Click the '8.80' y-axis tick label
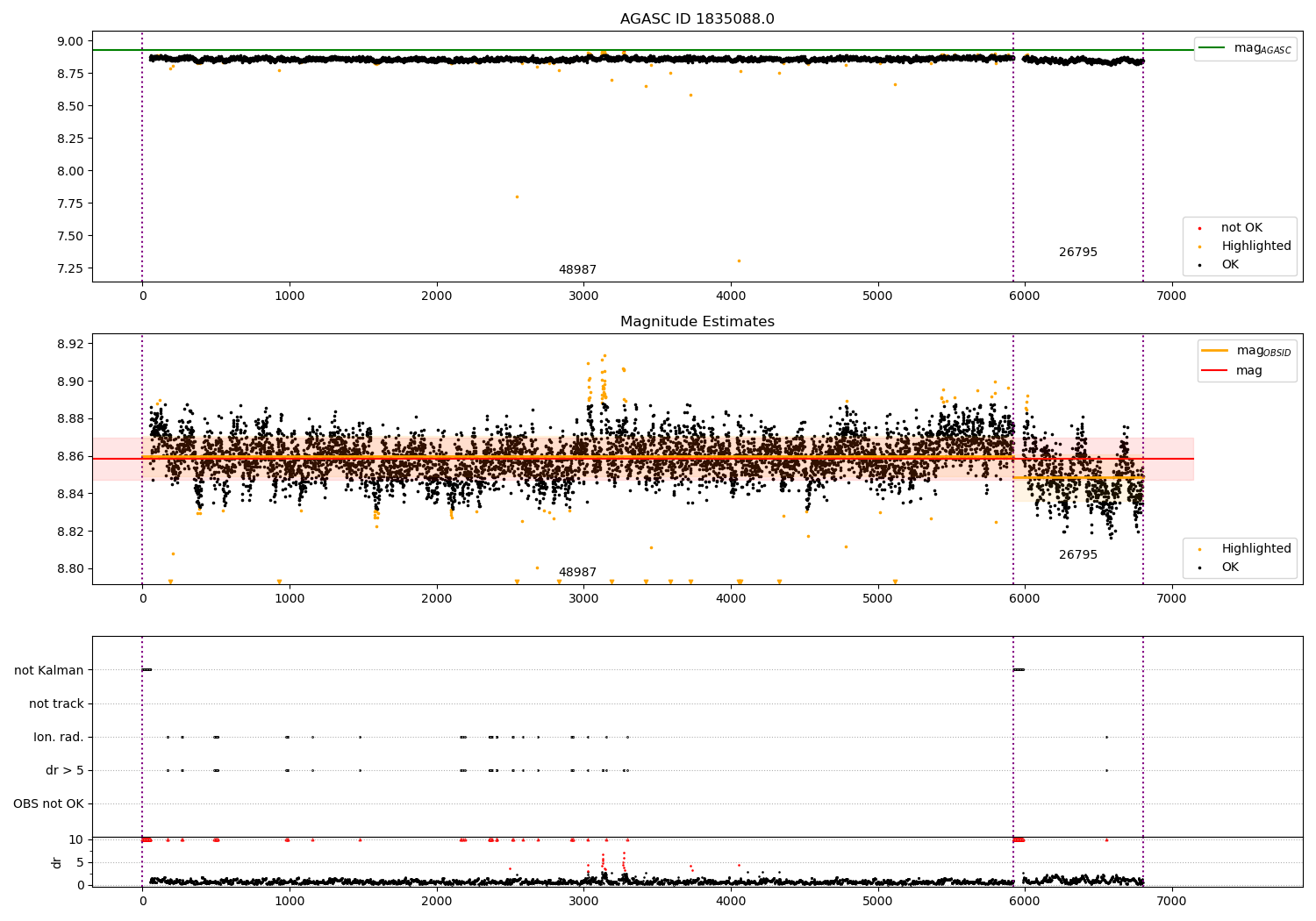The height and width of the screenshot is (921, 1316). point(70,568)
